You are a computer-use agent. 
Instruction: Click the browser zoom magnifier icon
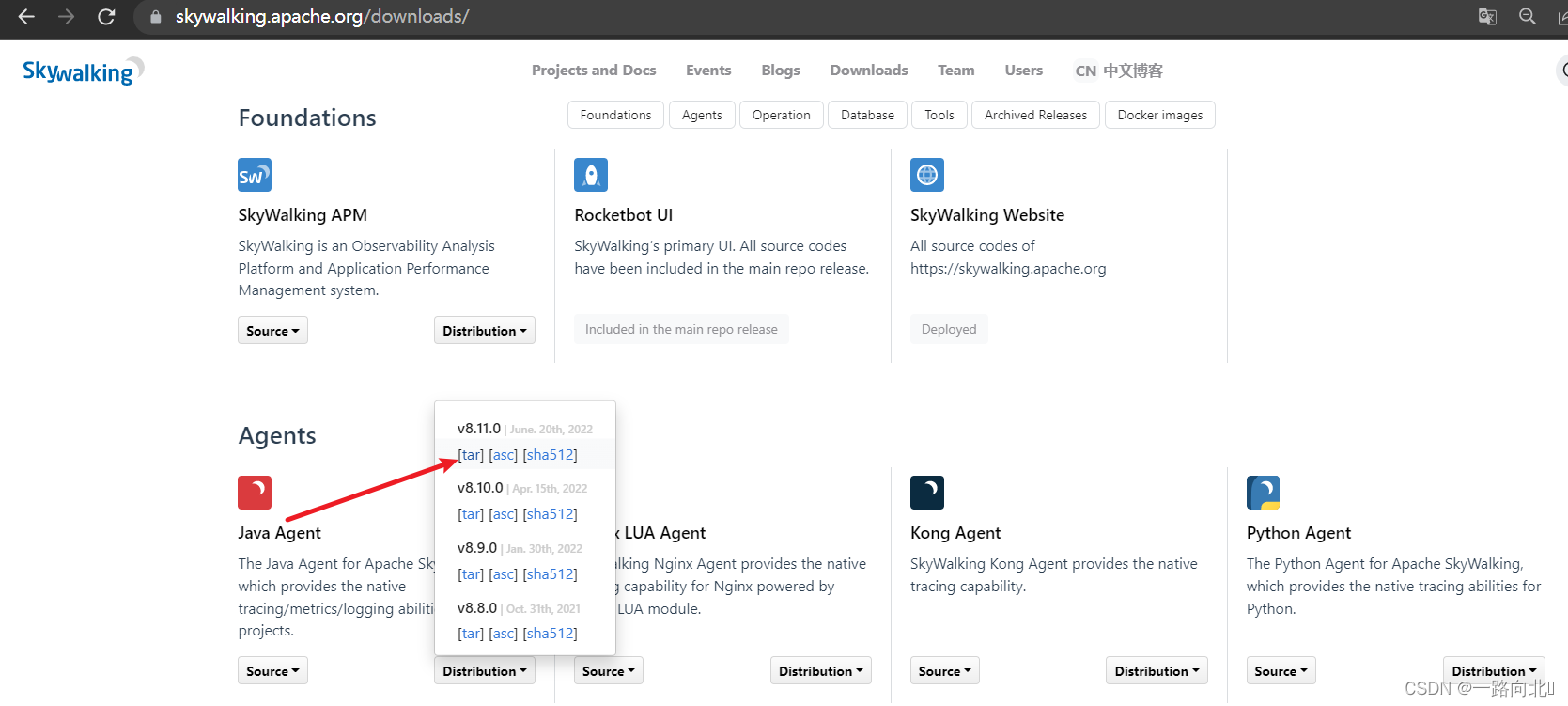tap(1528, 16)
